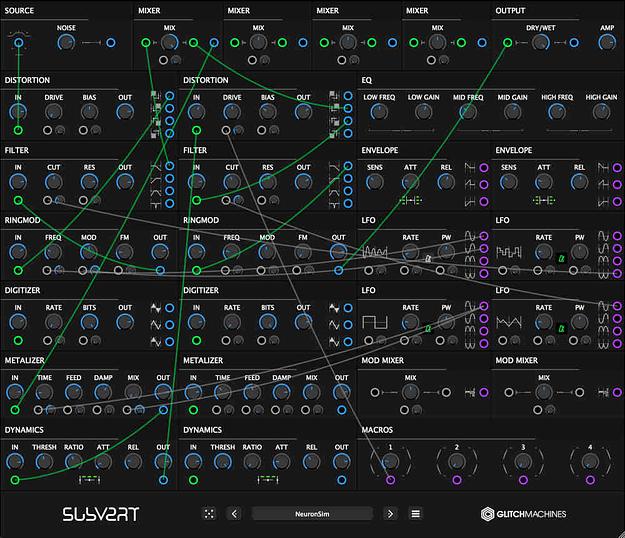The height and width of the screenshot is (538, 625).
Task: Turn RES knob in right Filter module
Action: point(267,182)
